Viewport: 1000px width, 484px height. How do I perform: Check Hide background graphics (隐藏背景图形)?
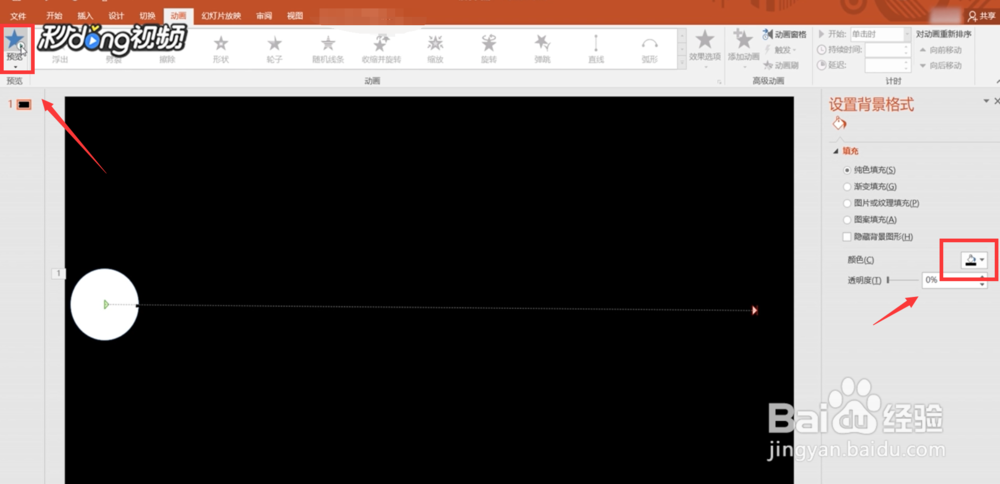(847, 237)
